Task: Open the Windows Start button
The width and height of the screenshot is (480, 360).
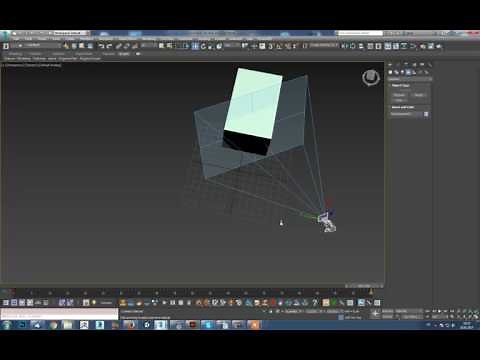Action: click(x=7, y=325)
